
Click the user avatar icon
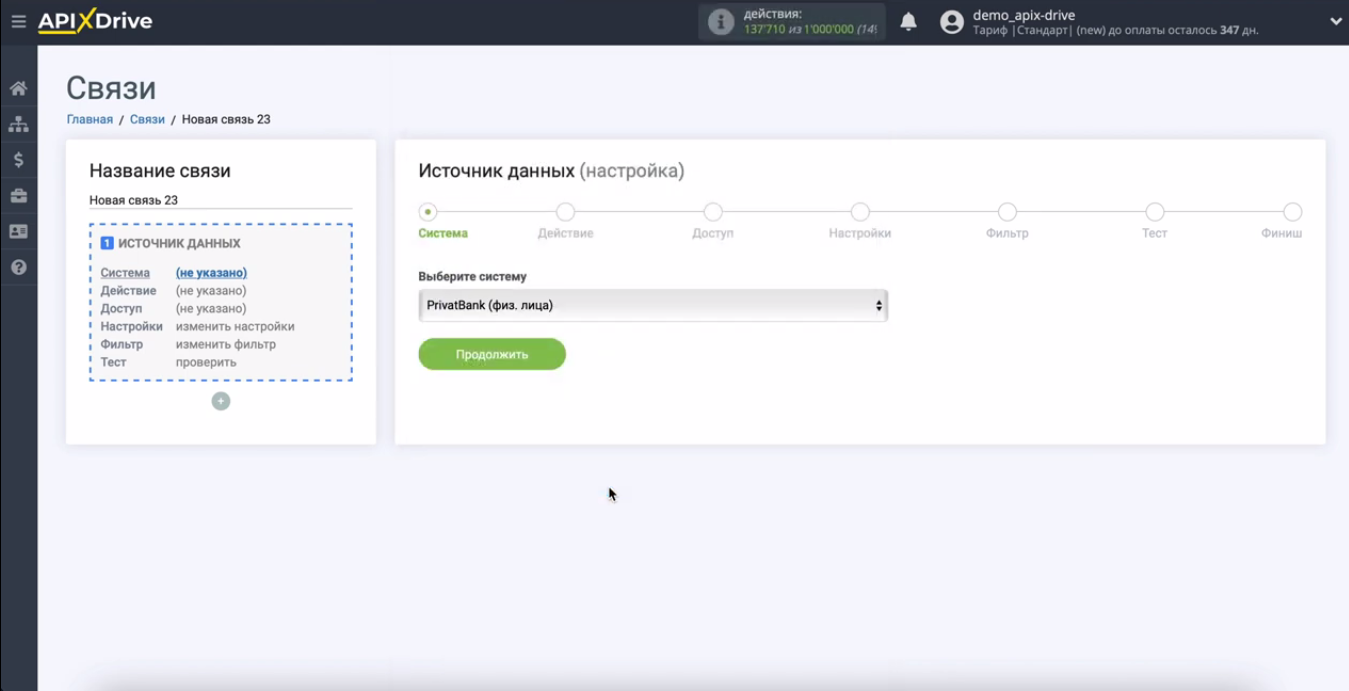coord(952,22)
